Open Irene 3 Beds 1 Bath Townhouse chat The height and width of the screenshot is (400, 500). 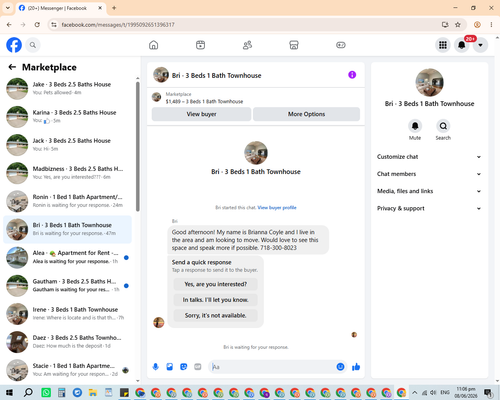click(x=68, y=314)
